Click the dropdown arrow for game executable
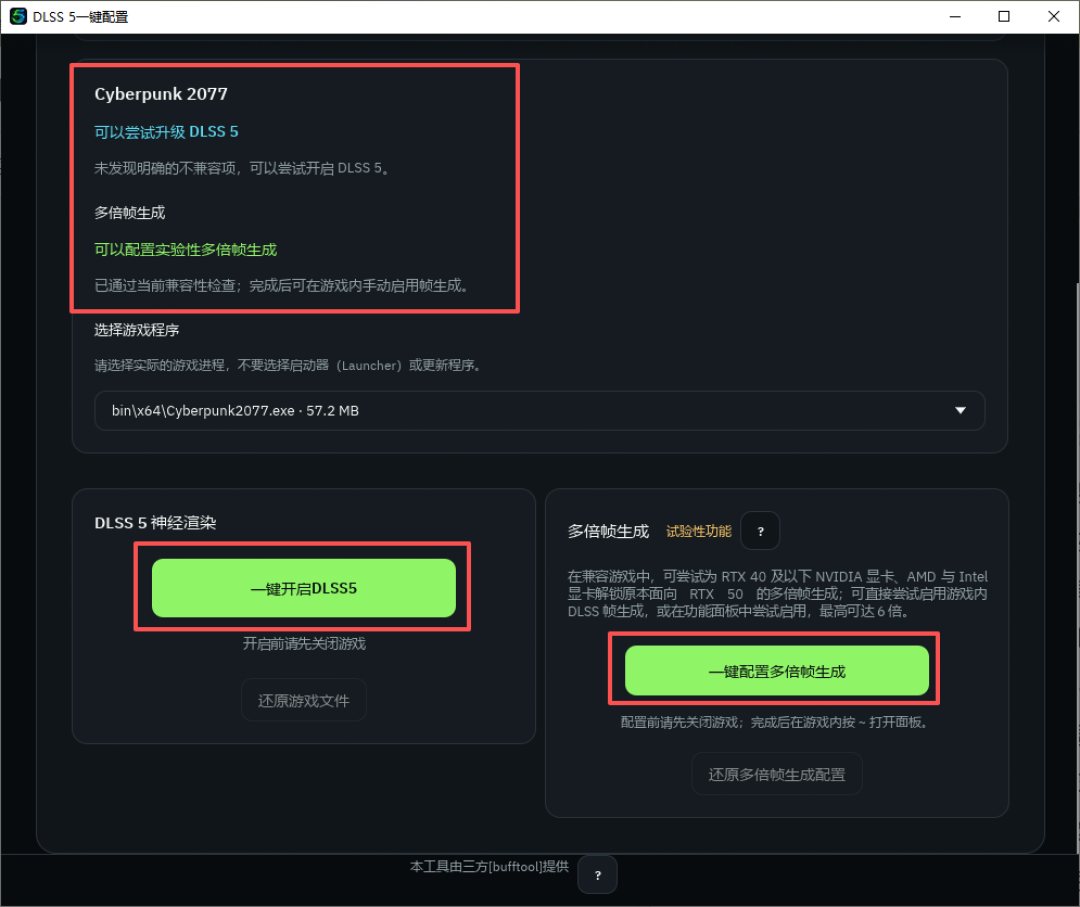 960,410
